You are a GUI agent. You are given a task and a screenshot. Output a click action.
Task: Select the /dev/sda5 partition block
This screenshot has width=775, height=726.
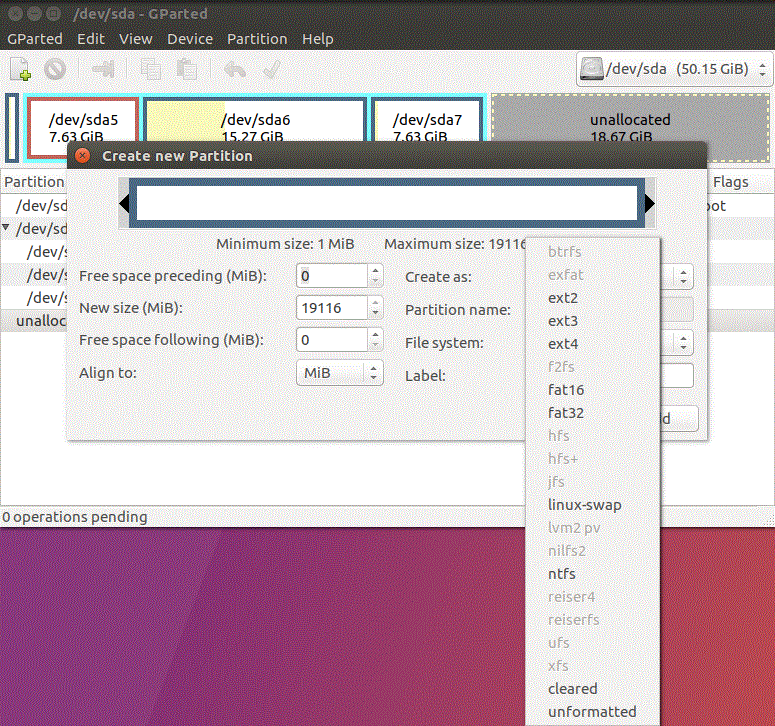(83, 120)
